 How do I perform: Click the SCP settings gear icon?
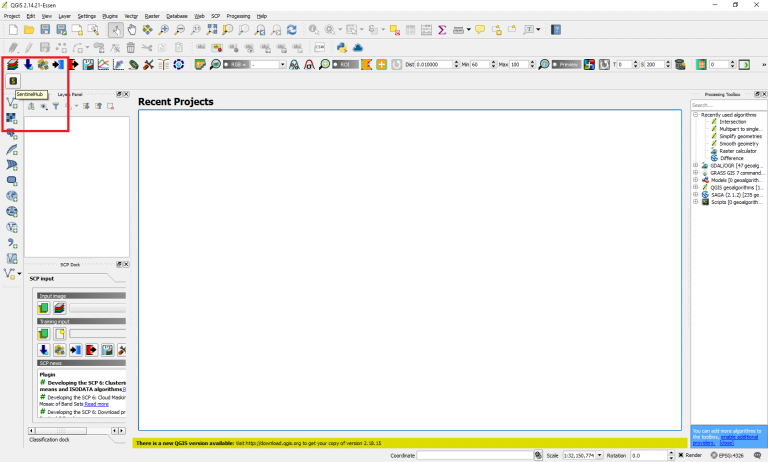179,64
